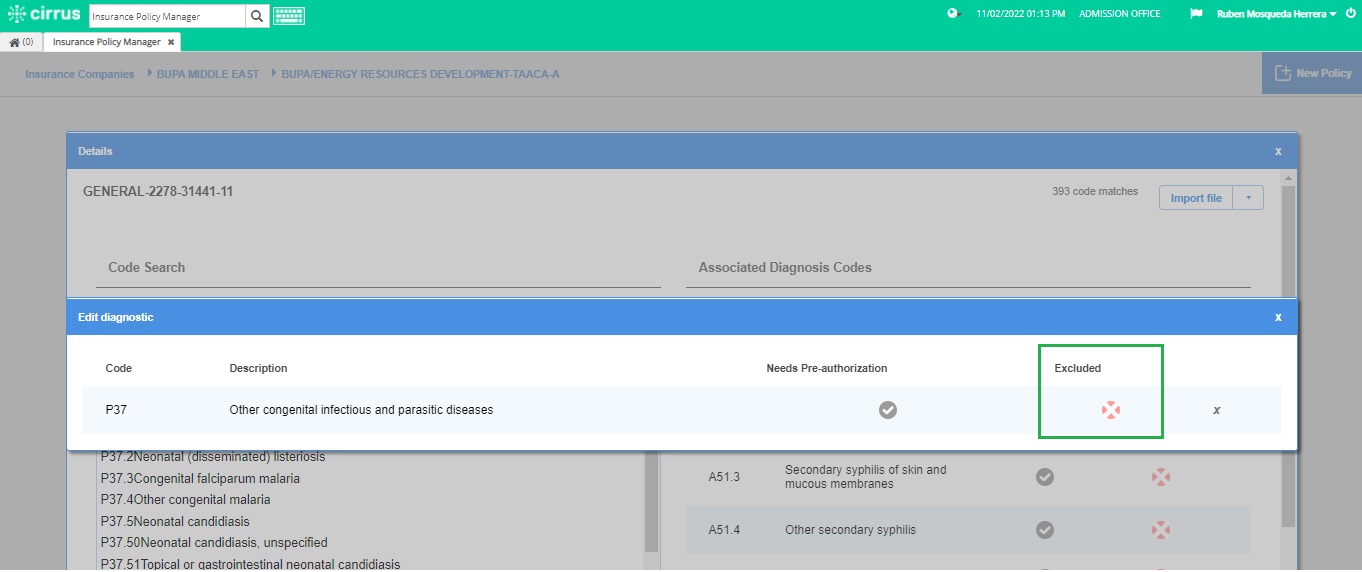Click the ADMISSION OFFICE label
The image size is (1362, 572).
pos(1119,14)
